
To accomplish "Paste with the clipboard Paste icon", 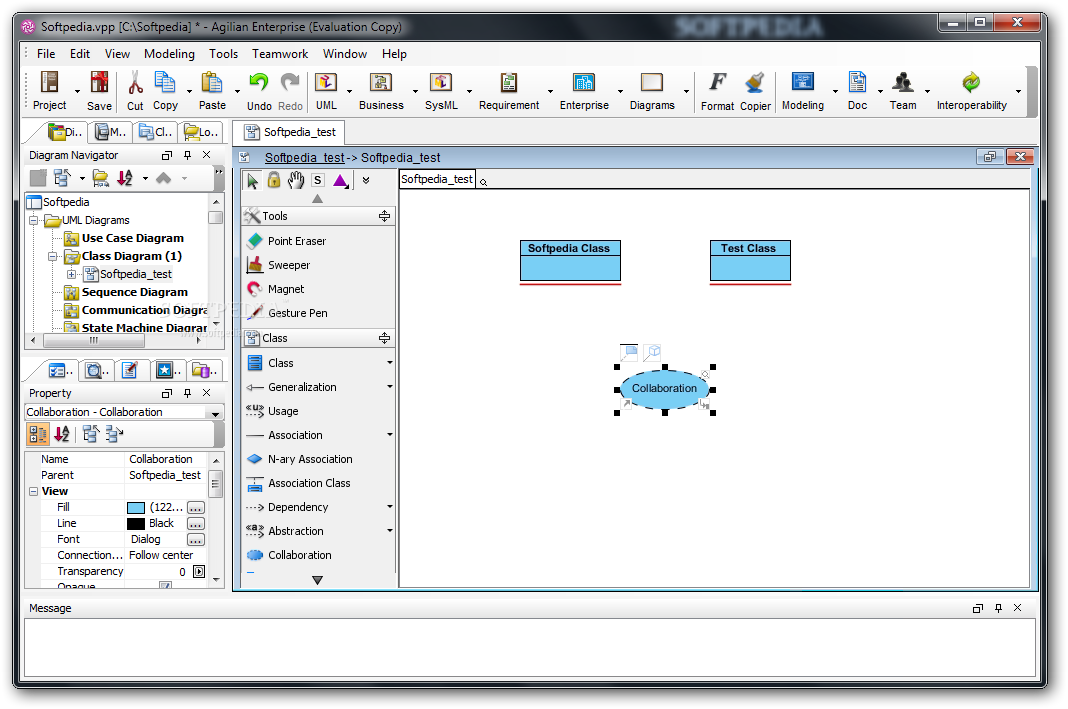I will pos(212,91).
